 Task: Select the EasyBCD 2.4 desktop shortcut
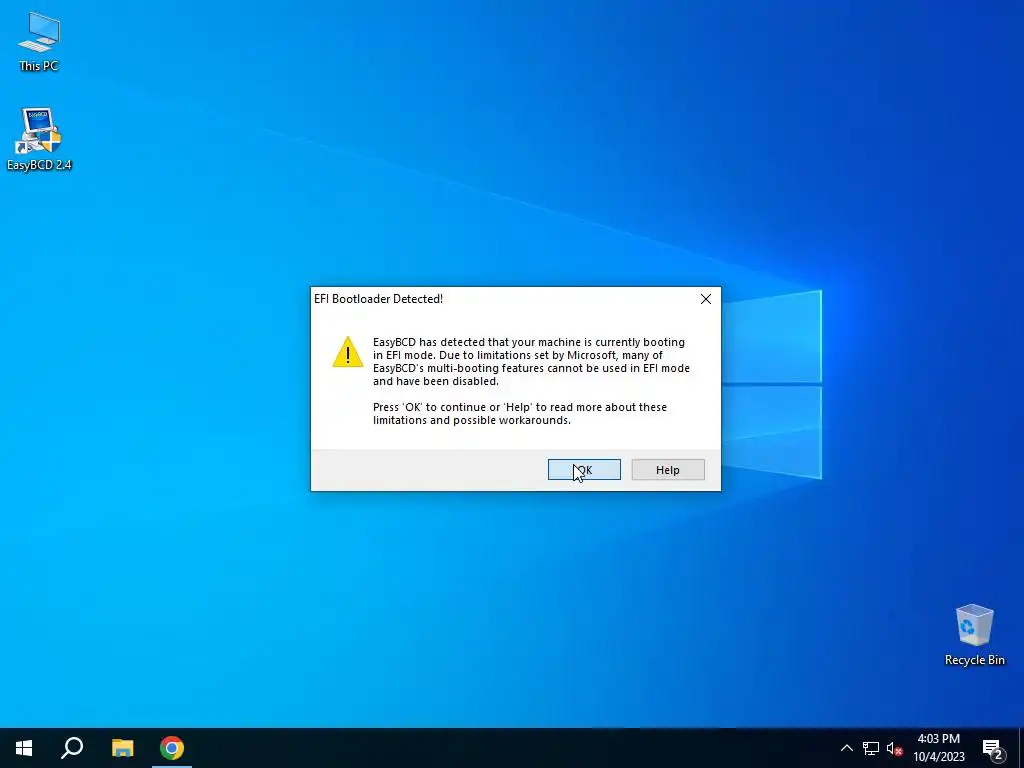pos(39,139)
